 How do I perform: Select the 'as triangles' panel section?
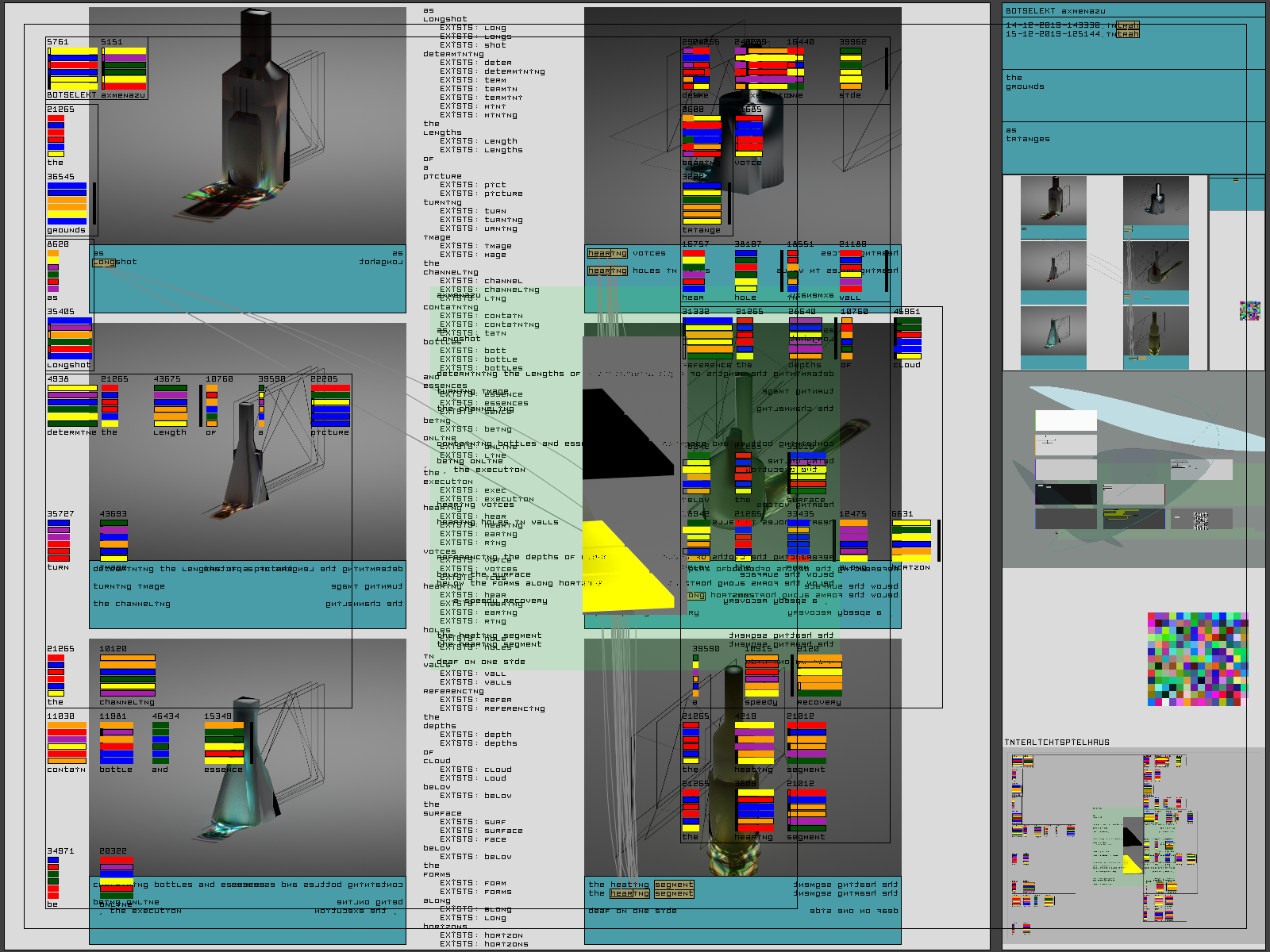click(1133, 147)
